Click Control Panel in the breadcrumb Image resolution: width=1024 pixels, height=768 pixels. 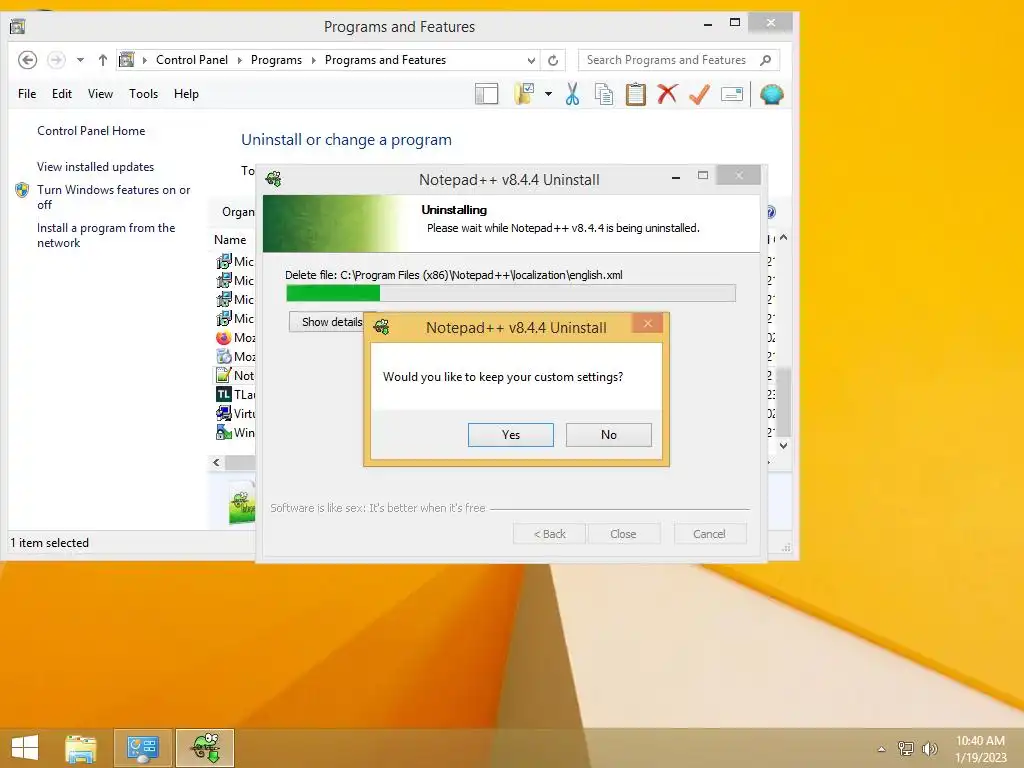(192, 60)
